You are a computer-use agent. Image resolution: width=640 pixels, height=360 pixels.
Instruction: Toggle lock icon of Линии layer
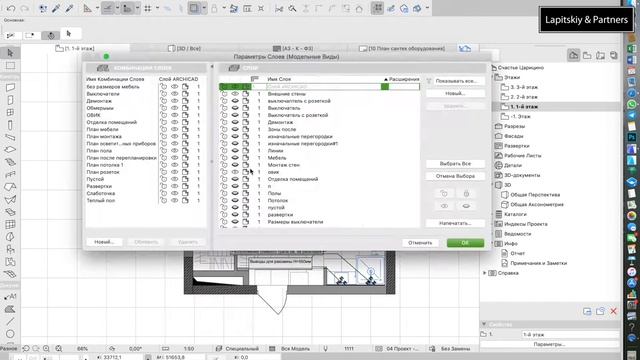coord(224,151)
